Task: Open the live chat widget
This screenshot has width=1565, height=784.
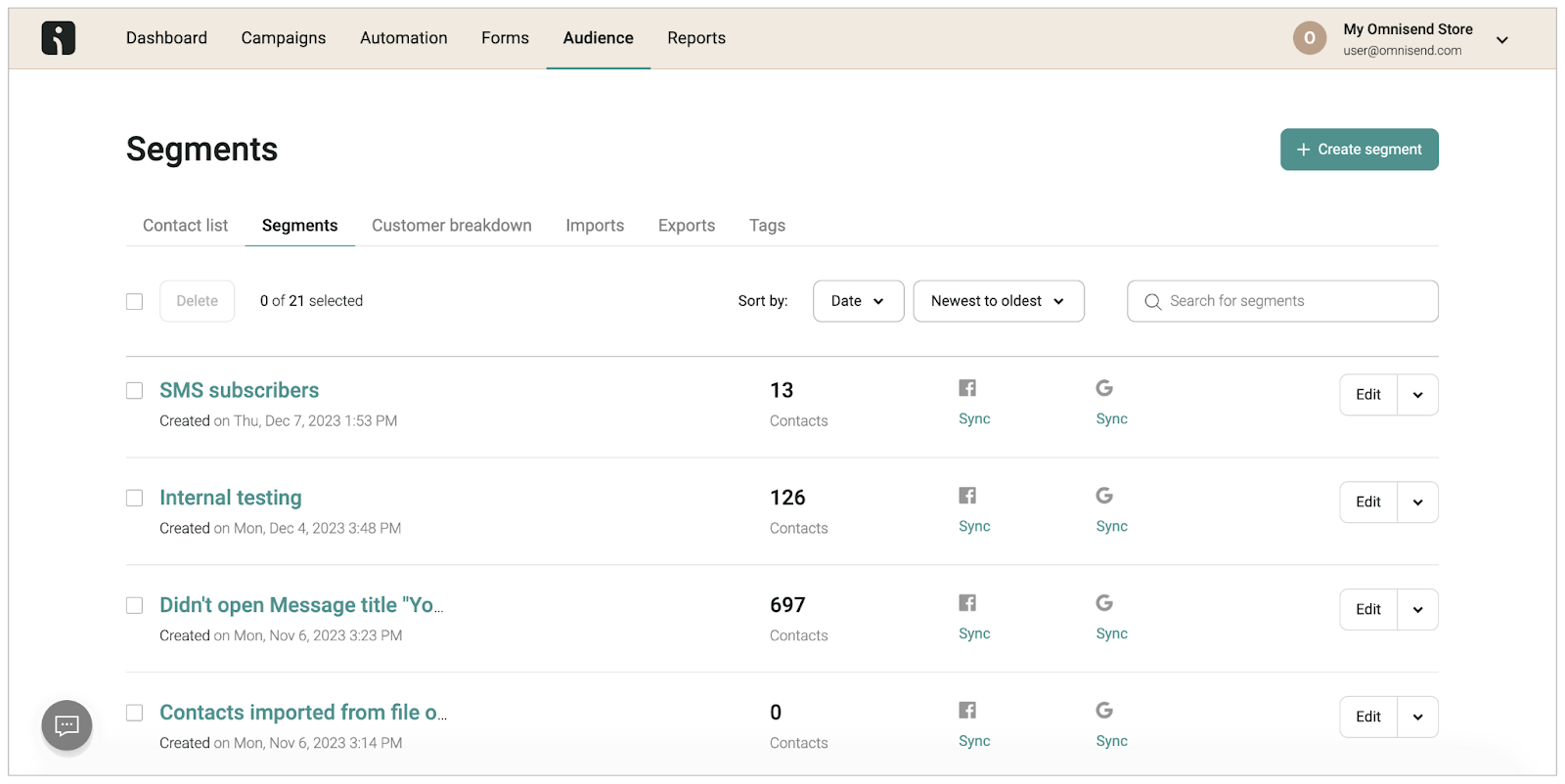Action: point(67,725)
